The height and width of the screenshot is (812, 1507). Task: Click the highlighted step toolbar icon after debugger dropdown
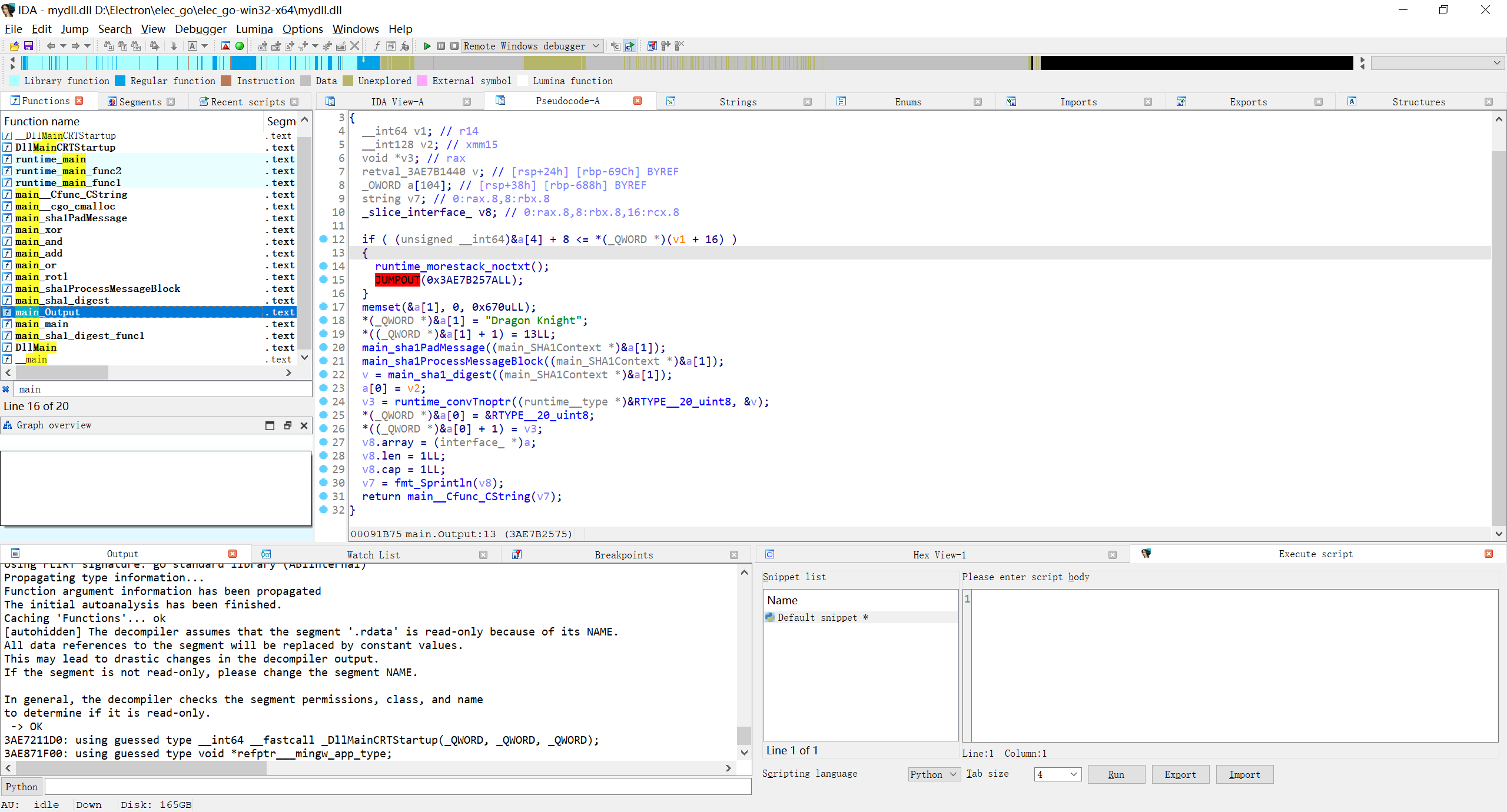pyautogui.click(x=629, y=46)
